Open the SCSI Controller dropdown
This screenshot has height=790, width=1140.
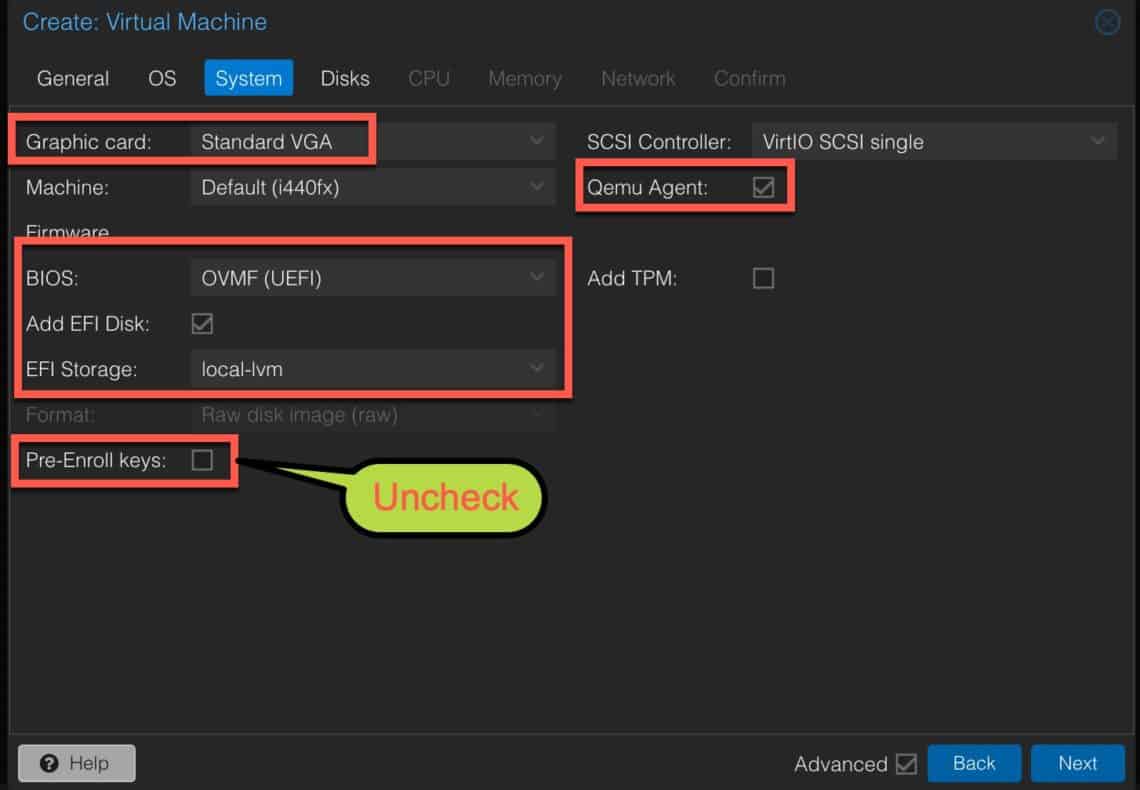click(1098, 141)
